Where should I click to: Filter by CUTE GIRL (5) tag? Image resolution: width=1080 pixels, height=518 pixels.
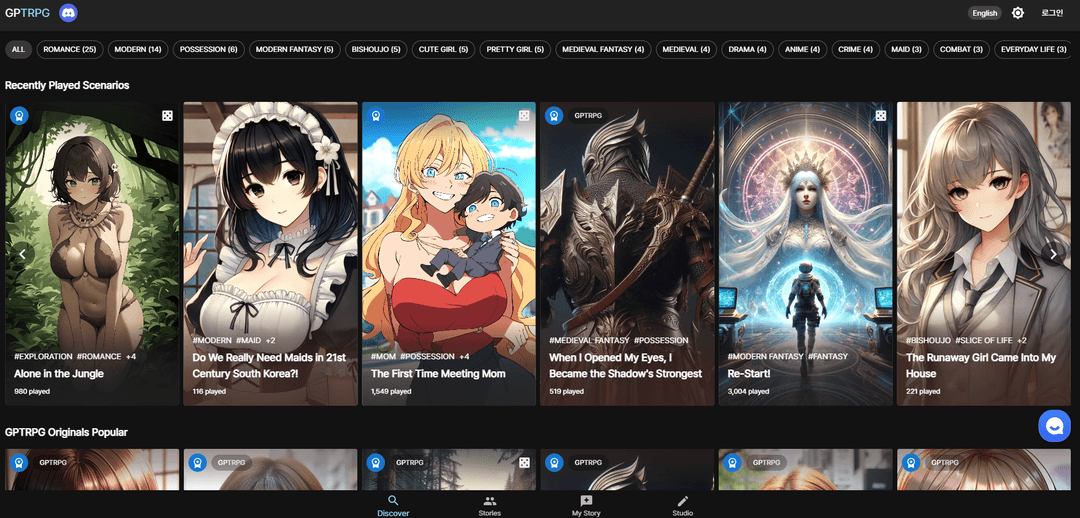(x=444, y=50)
